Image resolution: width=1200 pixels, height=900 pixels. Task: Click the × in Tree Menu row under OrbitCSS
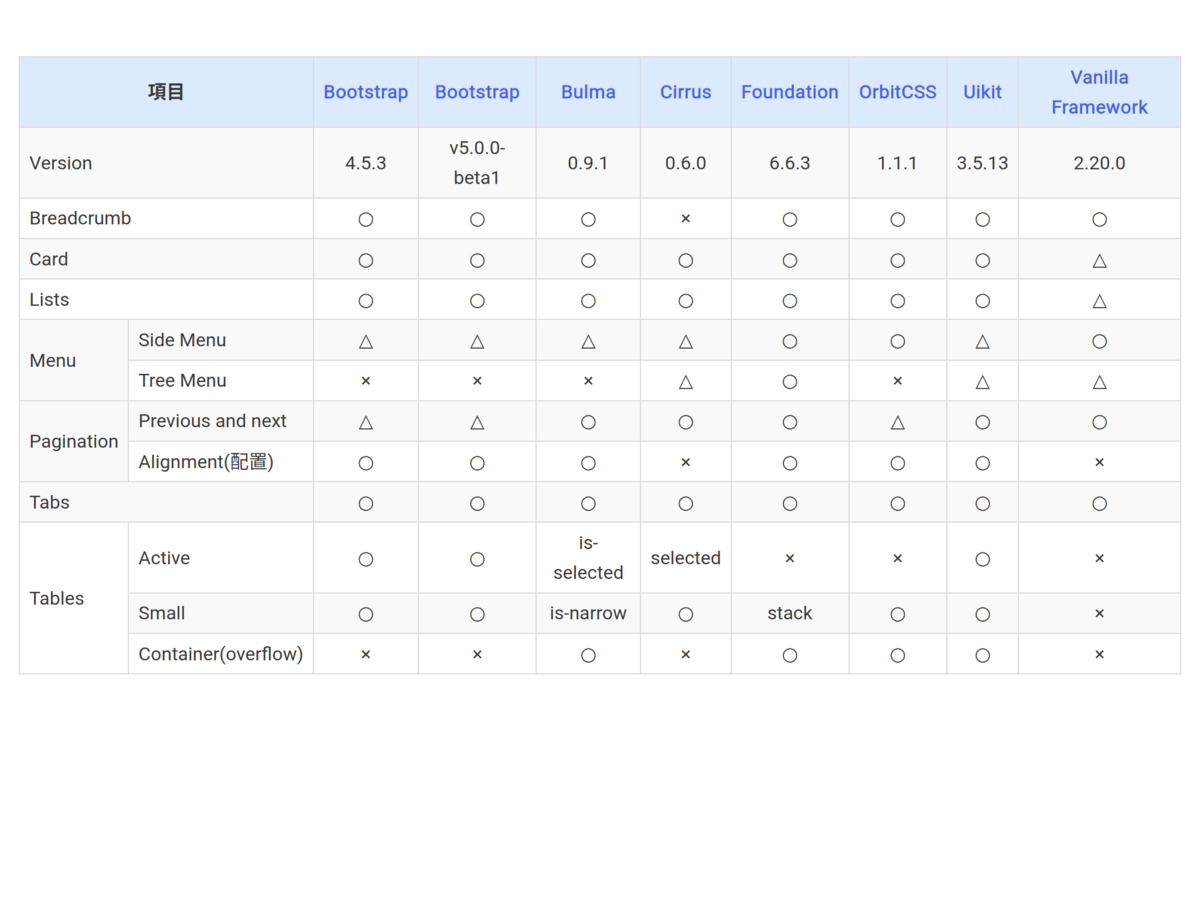(x=898, y=381)
